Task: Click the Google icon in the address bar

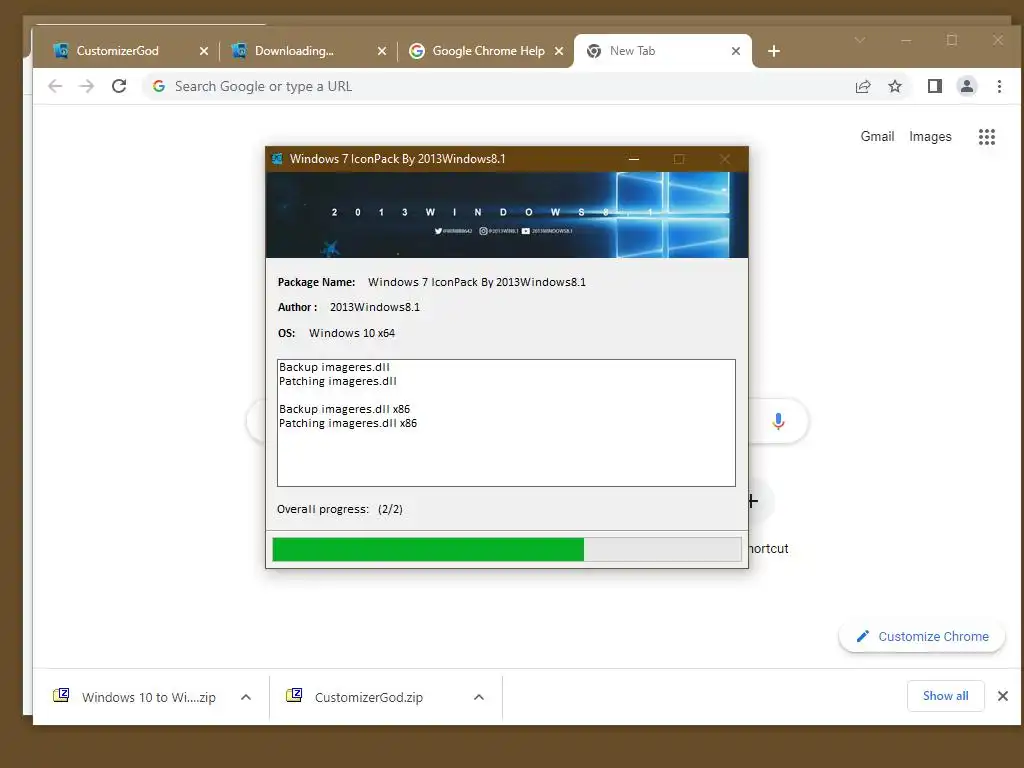Action: [x=159, y=86]
